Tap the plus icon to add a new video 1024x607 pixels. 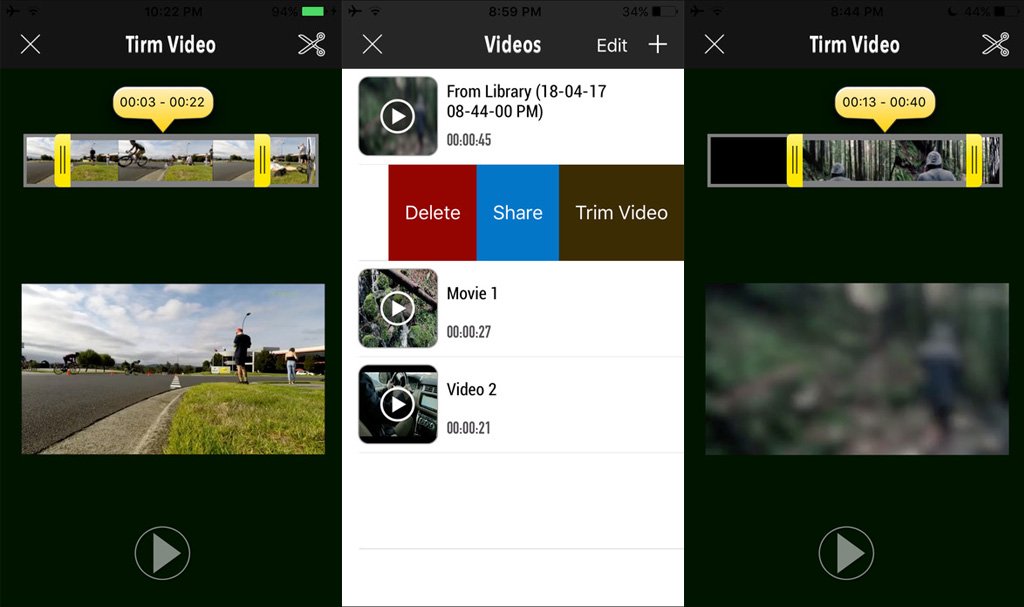click(x=660, y=44)
